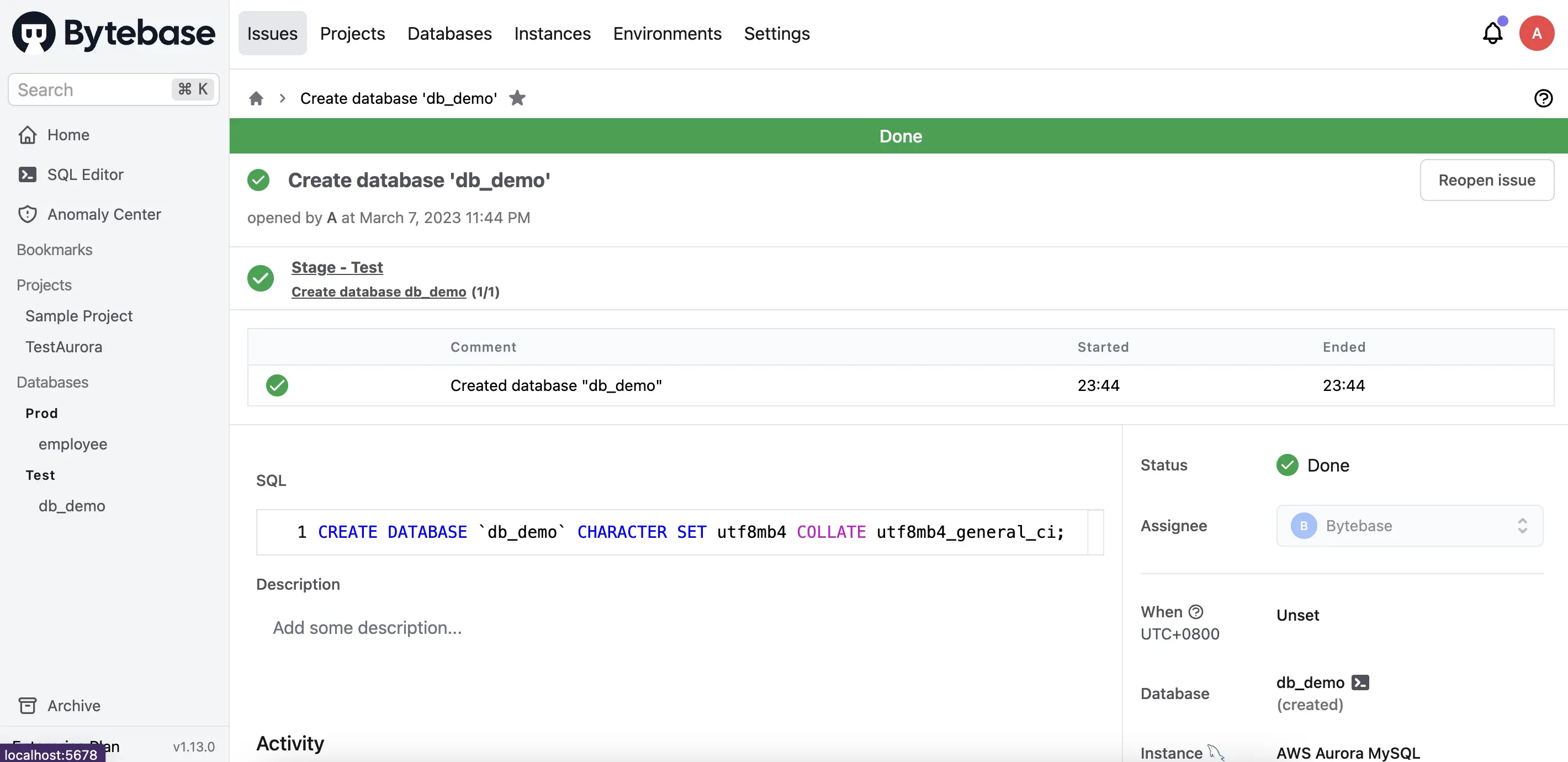1568x762 pixels.
Task: Select Home in the sidebar
Action: click(68, 135)
